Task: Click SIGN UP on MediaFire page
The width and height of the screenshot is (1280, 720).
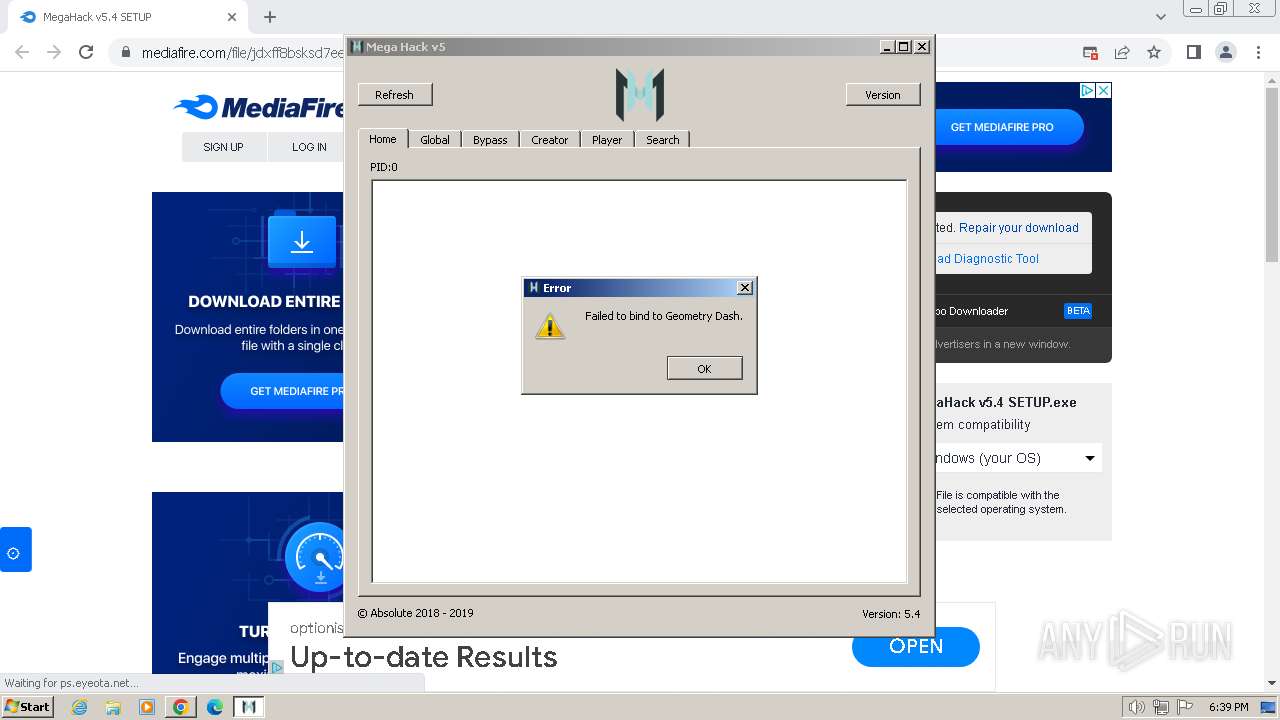Action: 223,147
